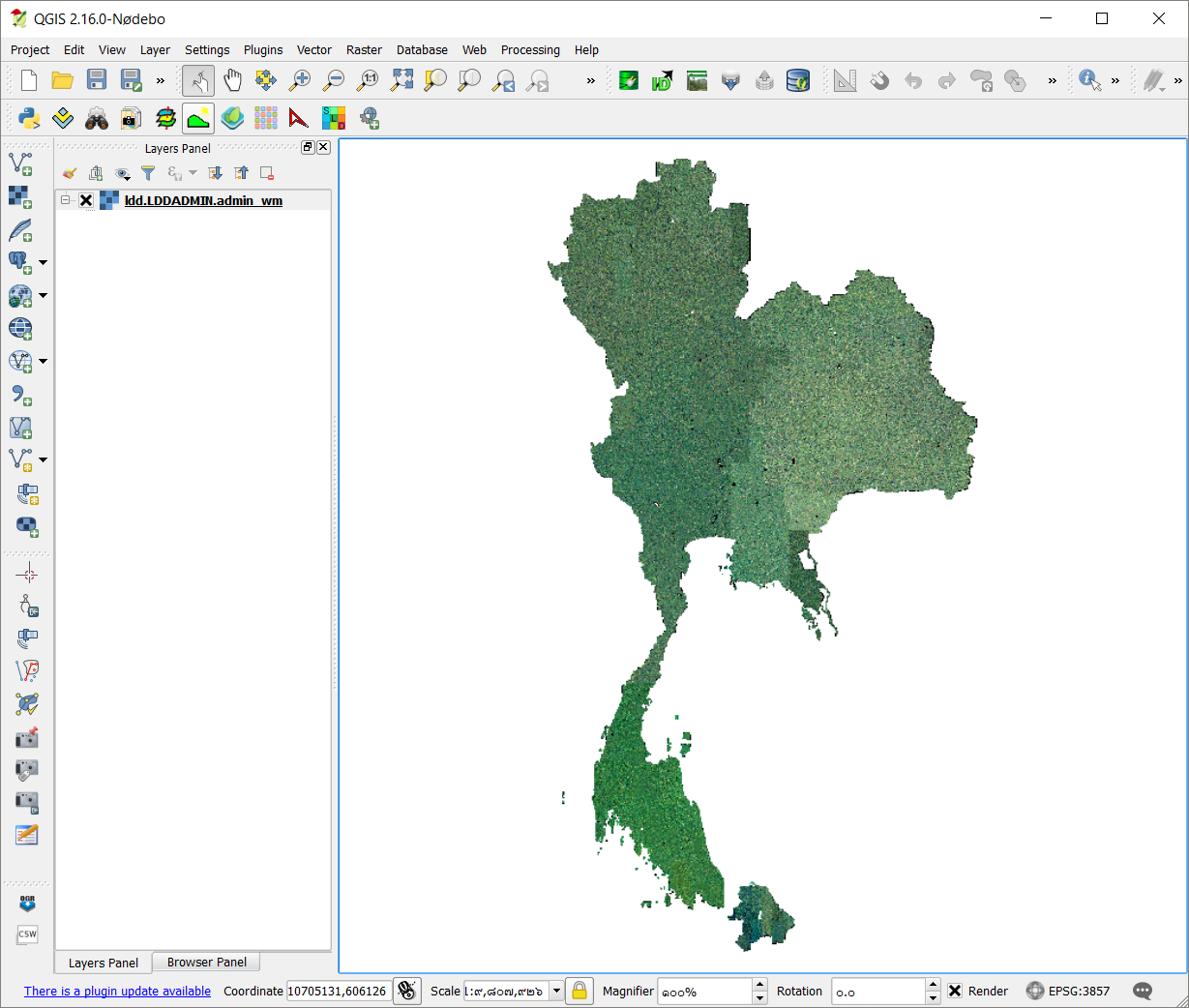Collapse the ldd.LDDADMIN.admin_wm tree entry

point(64,199)
